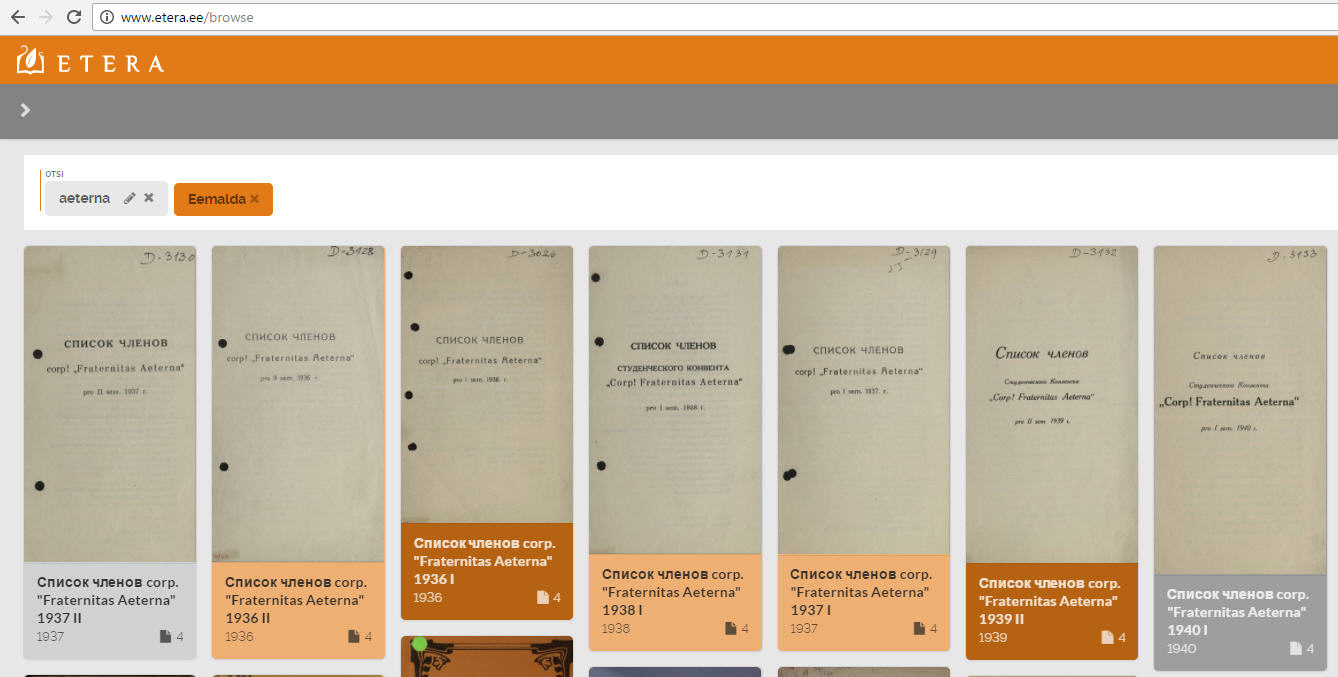Open the 1940 I document cover thumbnail
1338x677 pixels.
point(1240,410)
